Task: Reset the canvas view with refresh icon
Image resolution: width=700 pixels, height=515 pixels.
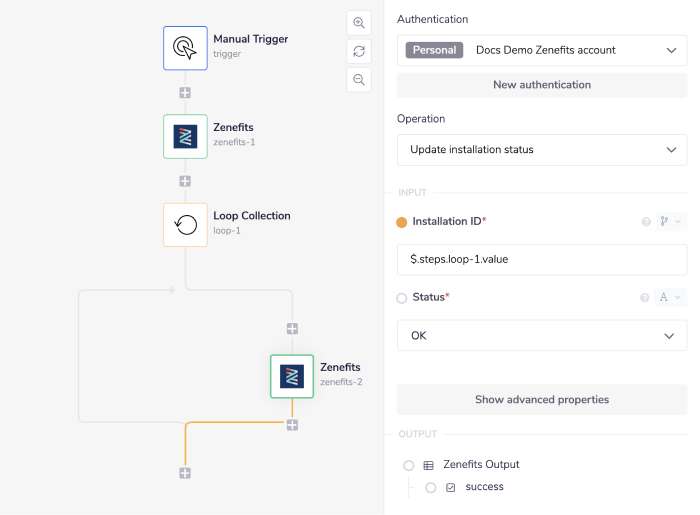Action: [x=358, y=51]
